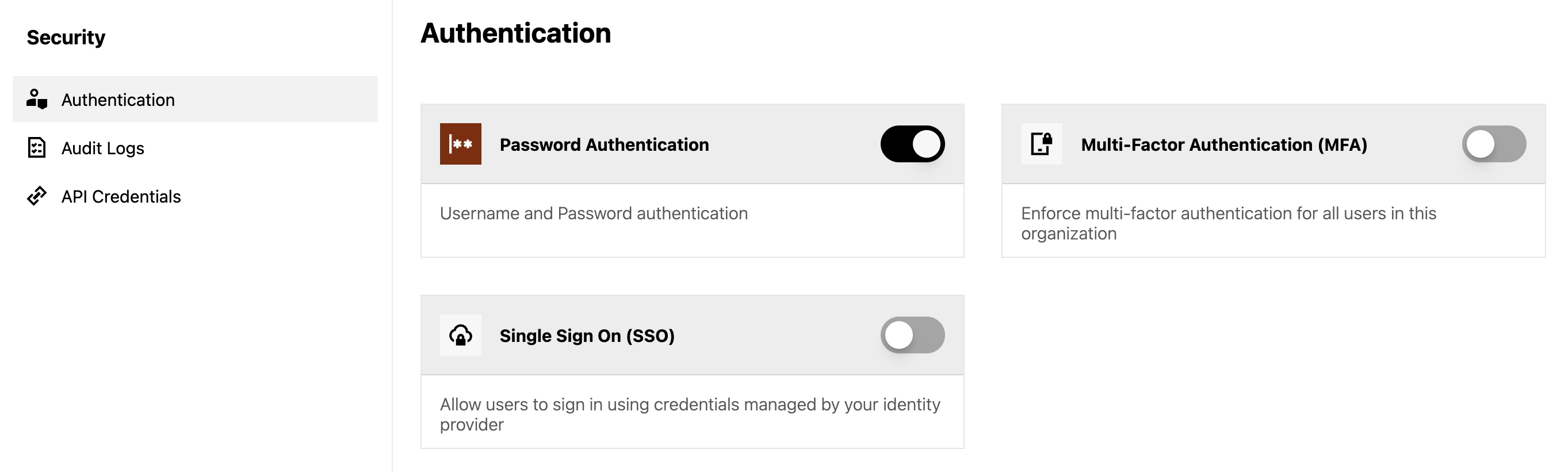Click the Single Sign On (SSO) title
Image resolution: width=1568 pixels, height=472 pixels.
(587, 336)
